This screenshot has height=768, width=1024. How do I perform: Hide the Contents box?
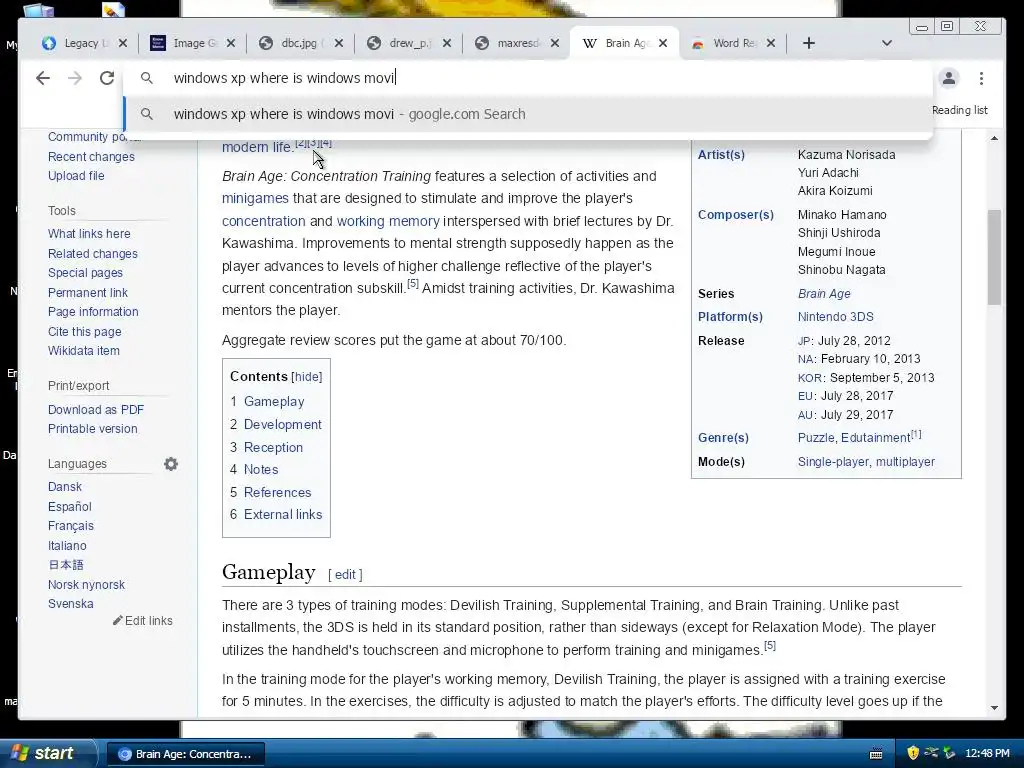[x=307, y=377]
